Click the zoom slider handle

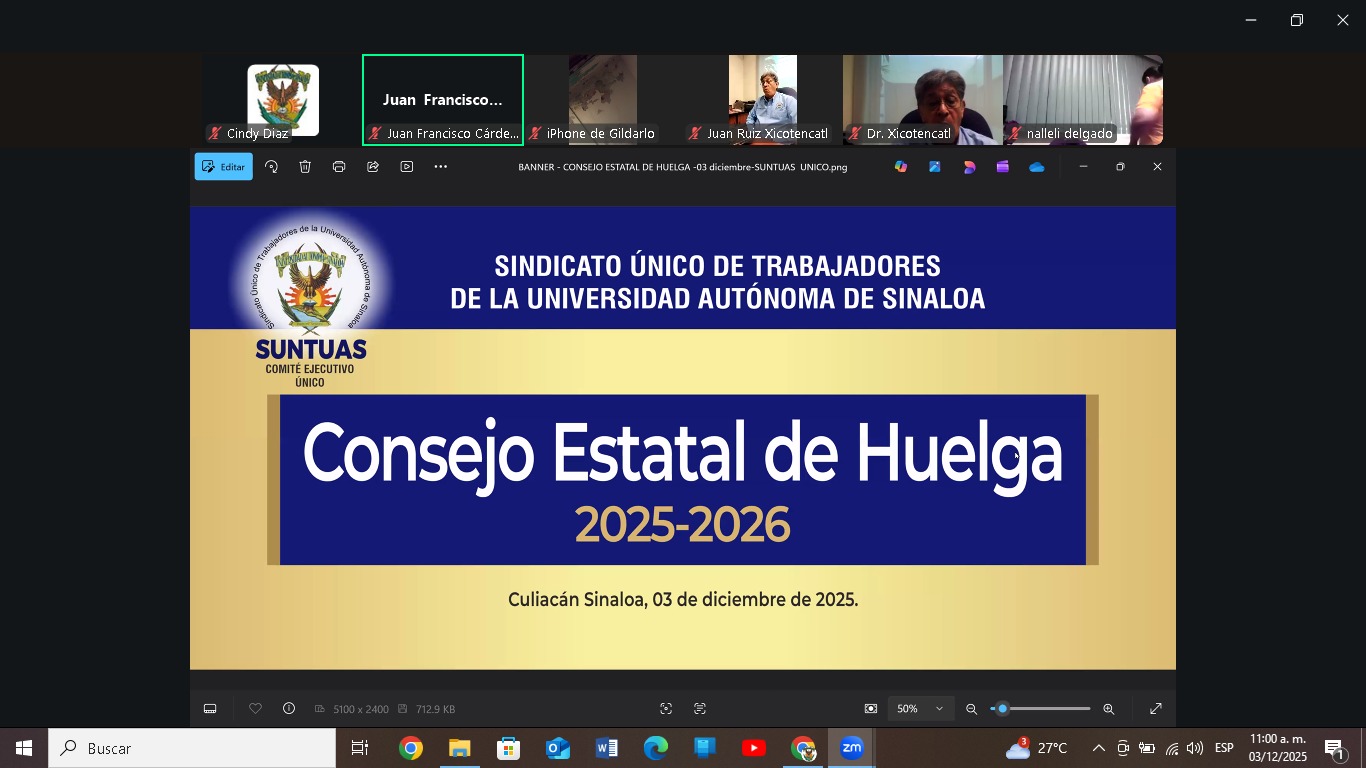1002,709
